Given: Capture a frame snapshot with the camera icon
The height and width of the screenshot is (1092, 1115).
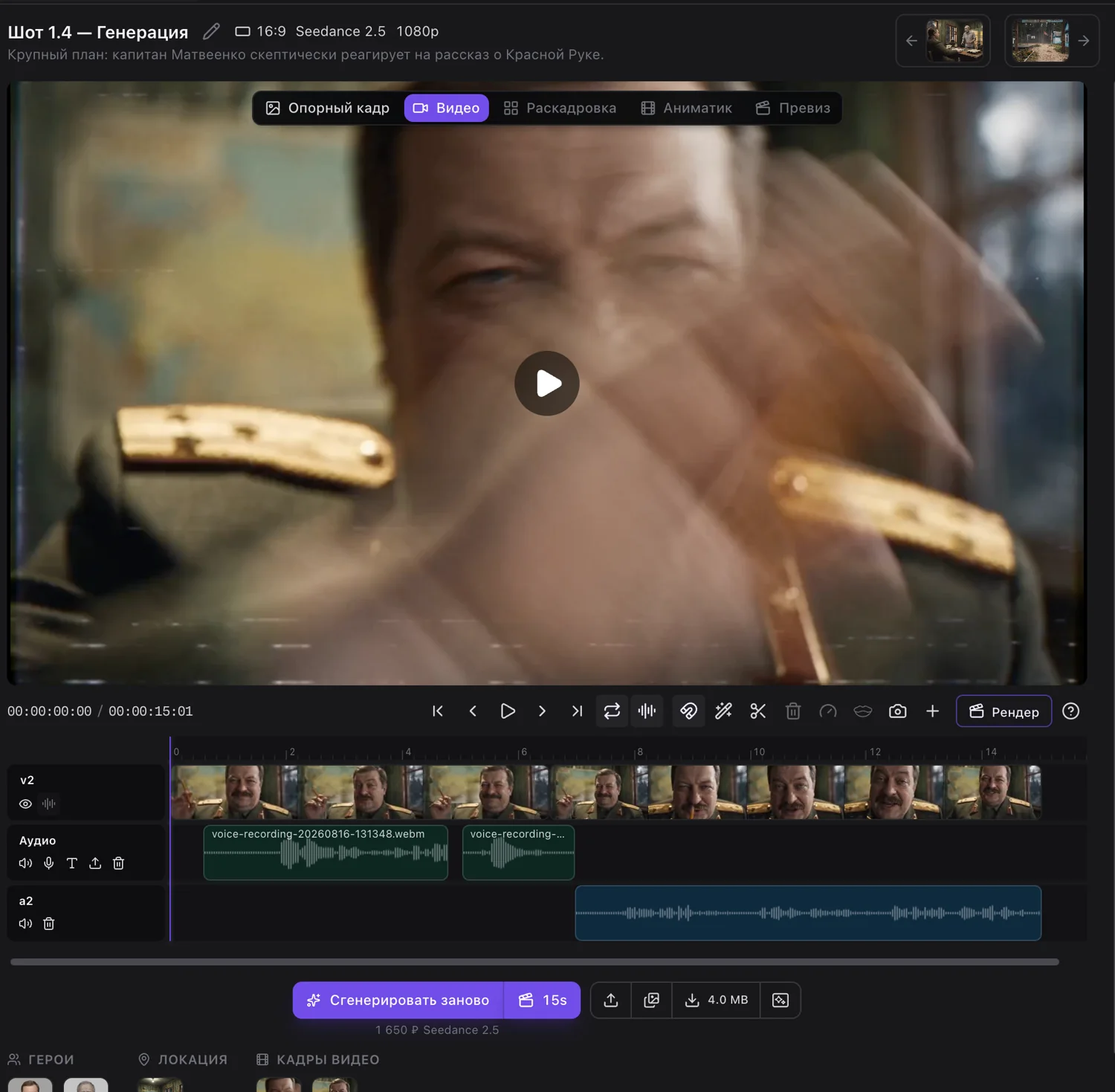Looking at the screenshot, I should coord(898,711).
